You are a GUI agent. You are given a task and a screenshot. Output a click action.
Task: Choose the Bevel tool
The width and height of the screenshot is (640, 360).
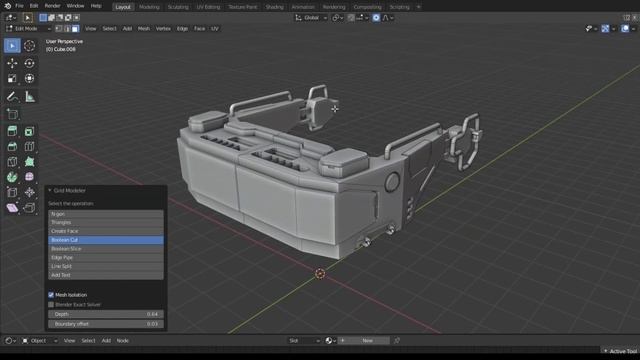pos(12,147)
